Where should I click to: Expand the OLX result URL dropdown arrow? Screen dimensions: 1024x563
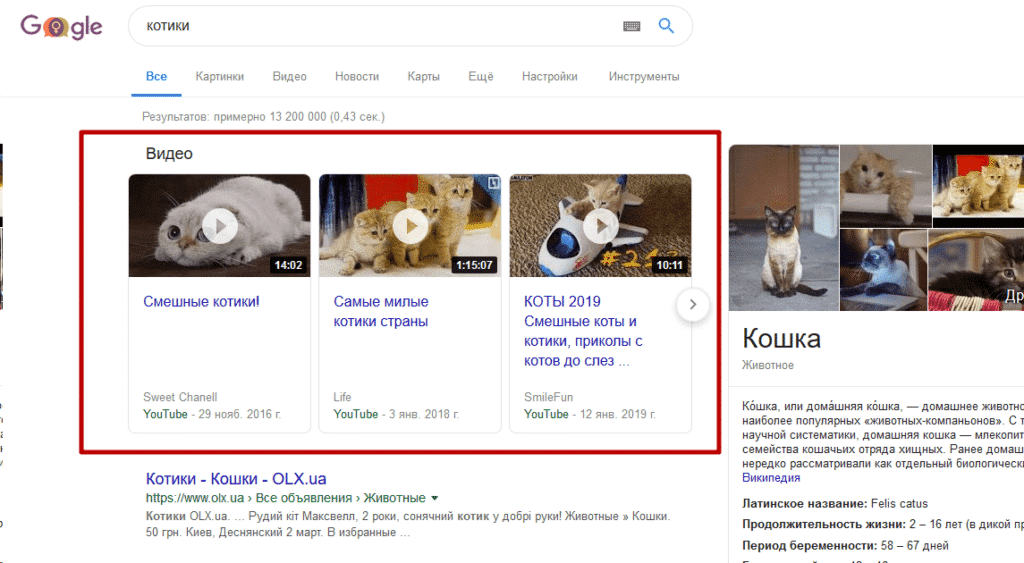click(434, 498)
